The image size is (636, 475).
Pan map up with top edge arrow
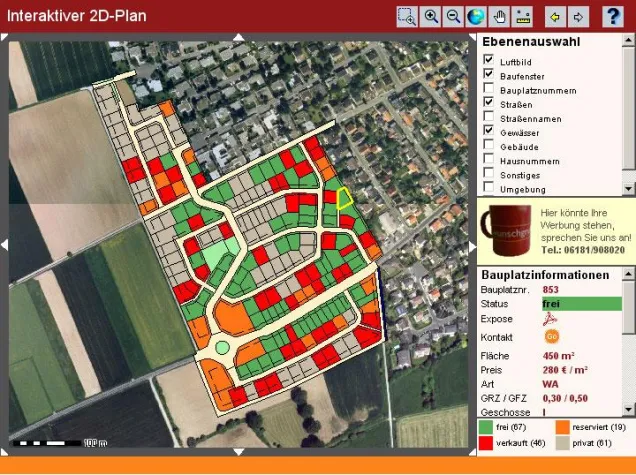tap(238, 37)
